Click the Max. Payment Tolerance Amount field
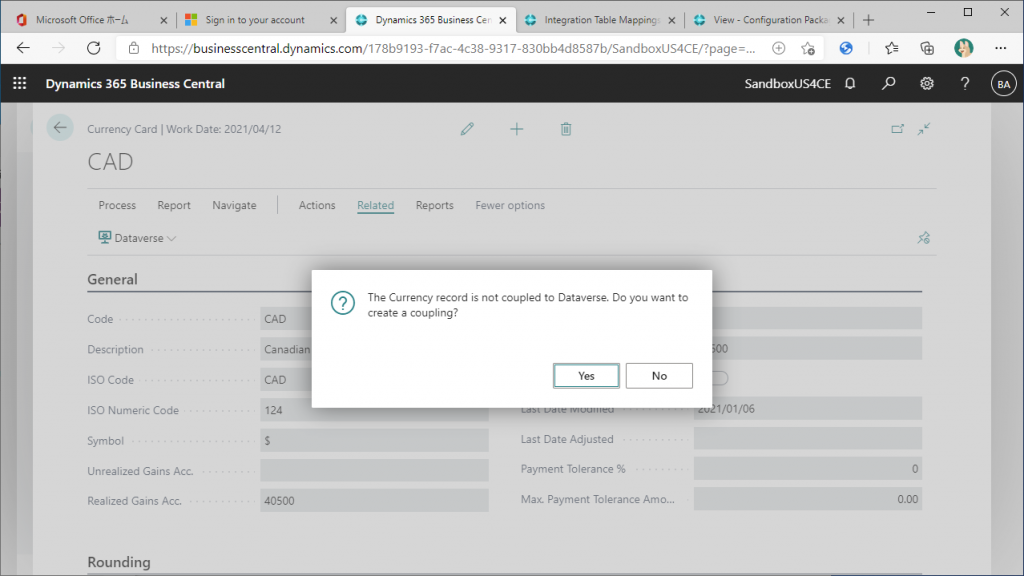Screen dimensions: 1024x576 point(808,499)
